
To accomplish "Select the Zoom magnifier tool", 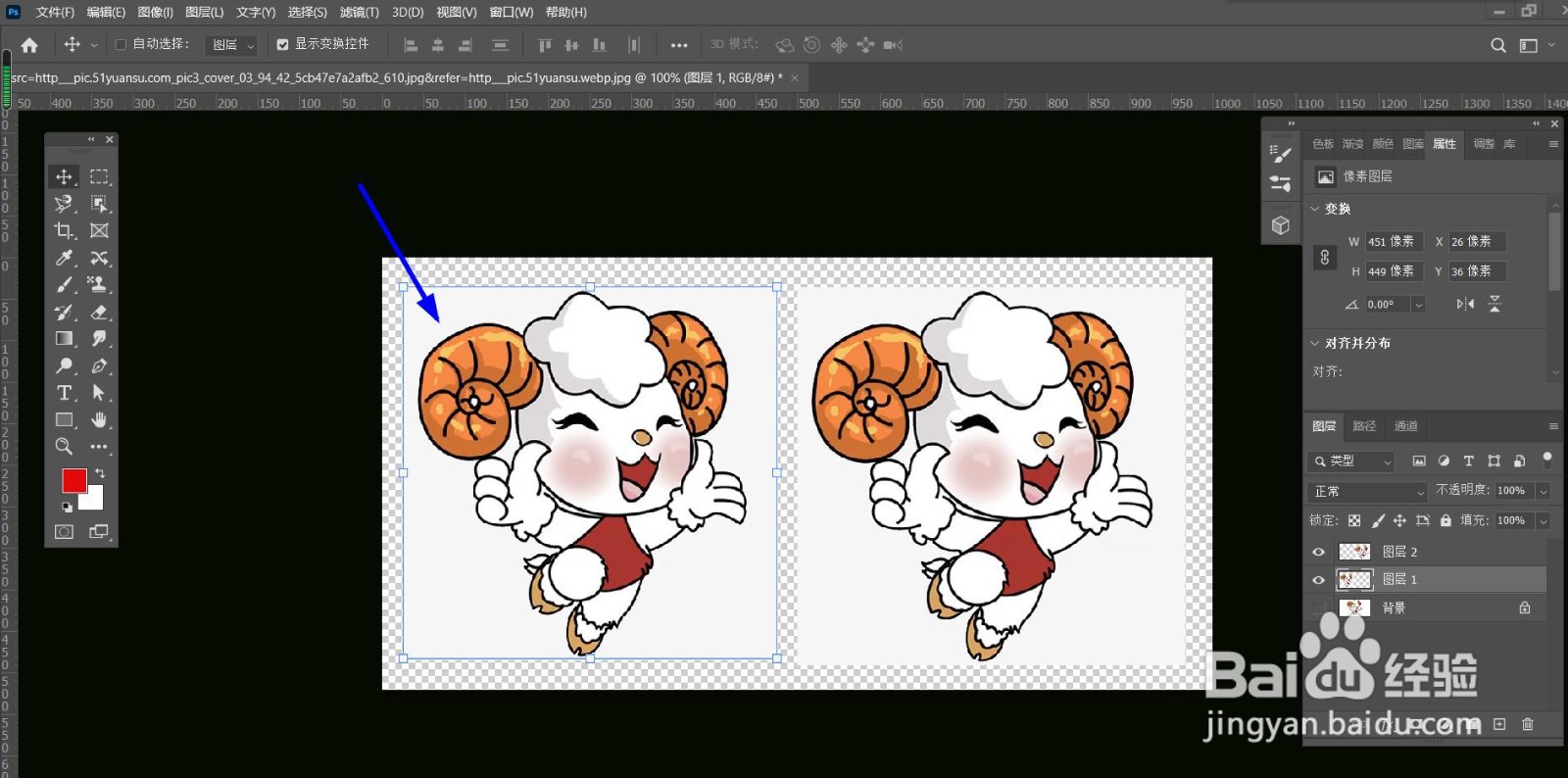I will tap(65, 447).
